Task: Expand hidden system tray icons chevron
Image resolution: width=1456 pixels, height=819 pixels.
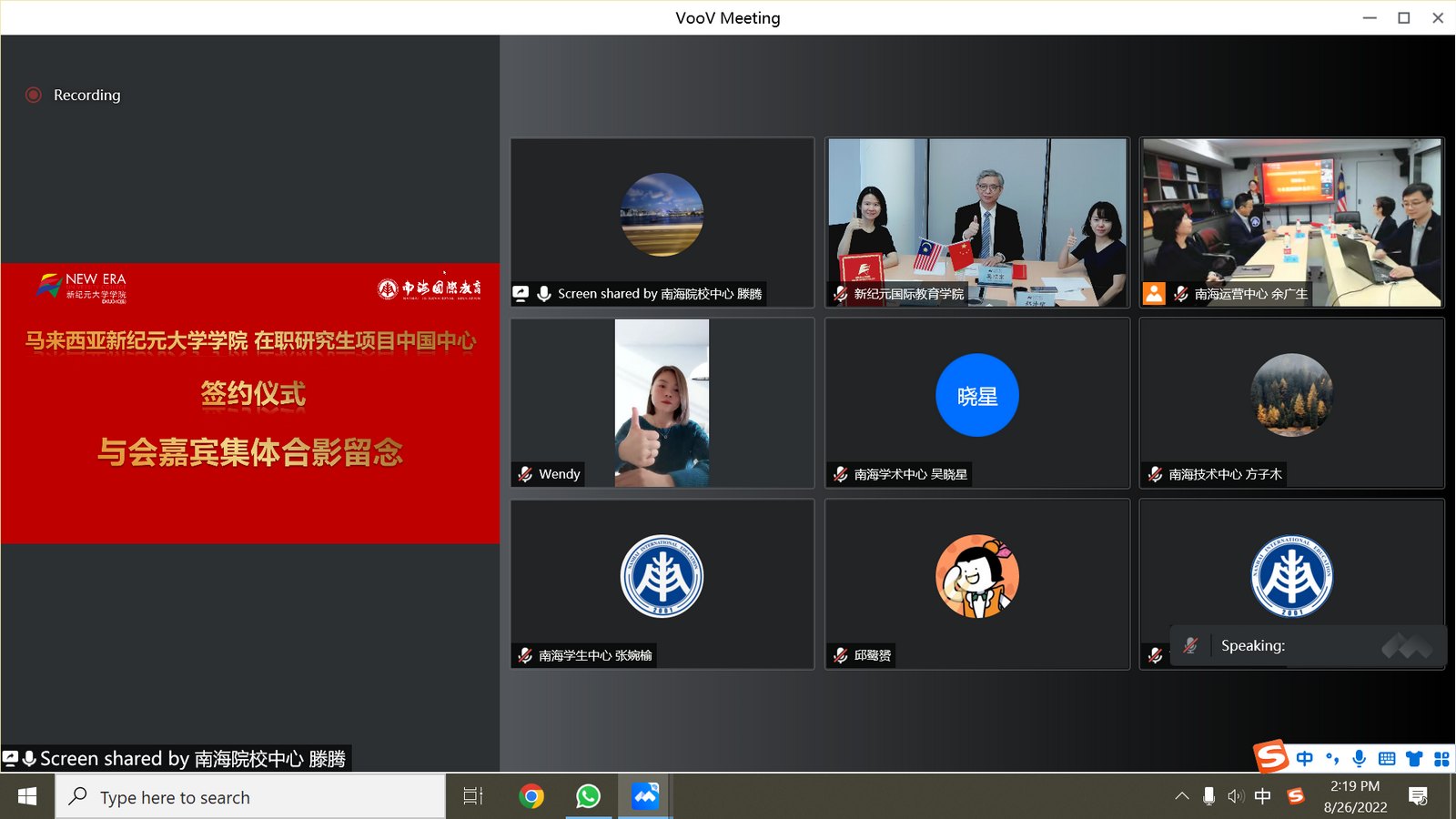Action: coord(1181,797)
